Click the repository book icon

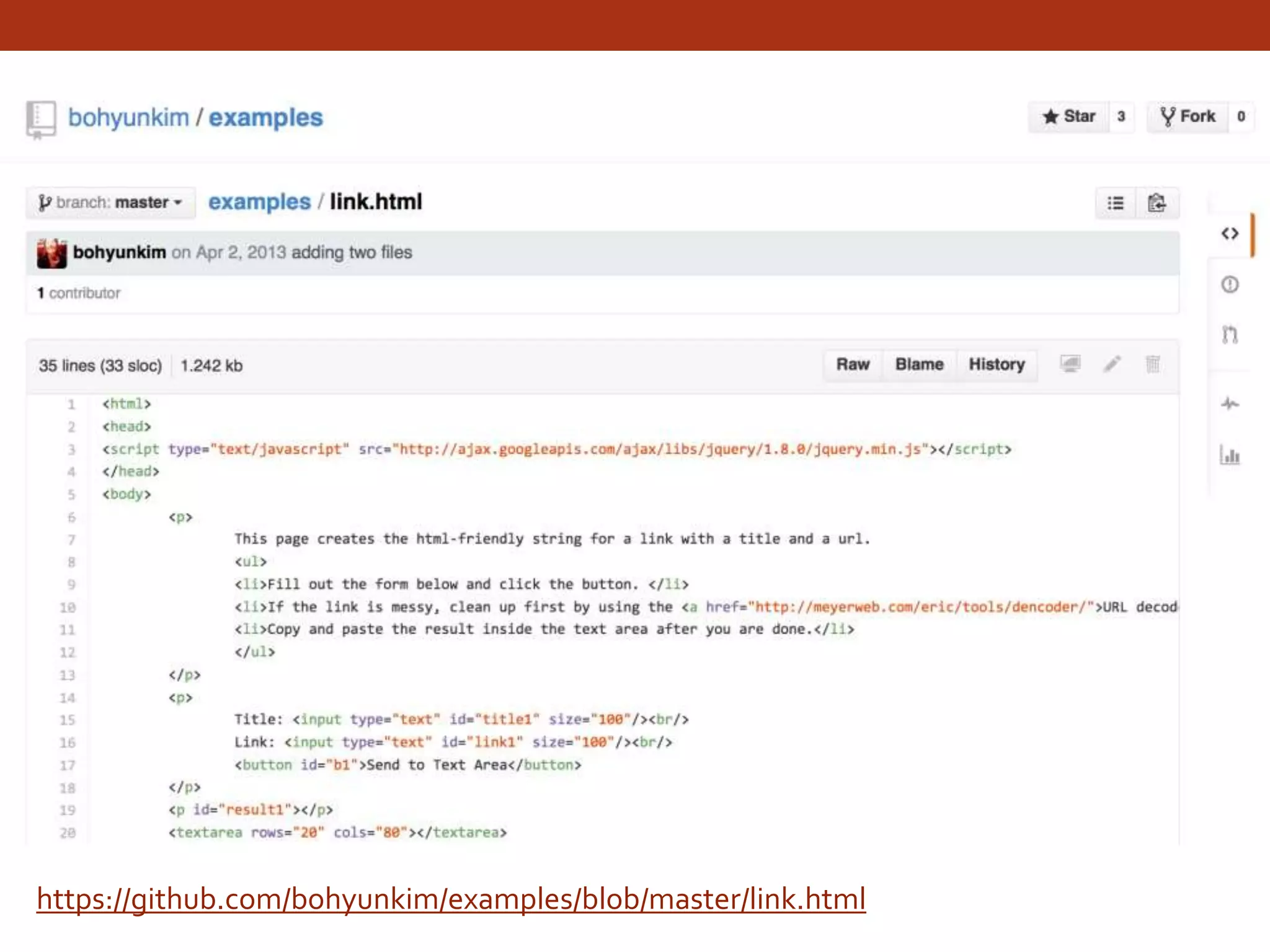tap(41, 120)
